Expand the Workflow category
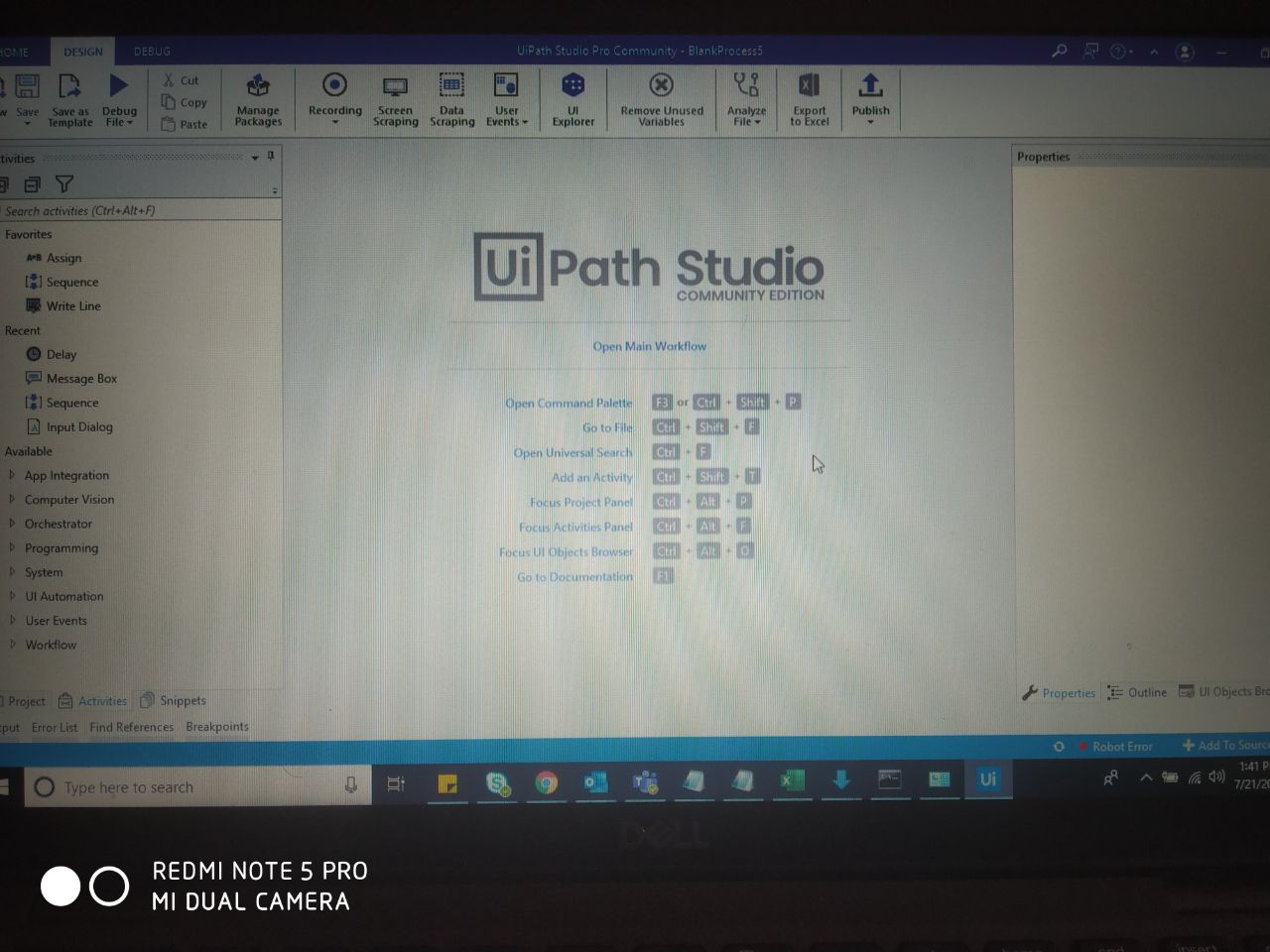The width and height of the screenshot is (1270, 952). coord(12,645)
